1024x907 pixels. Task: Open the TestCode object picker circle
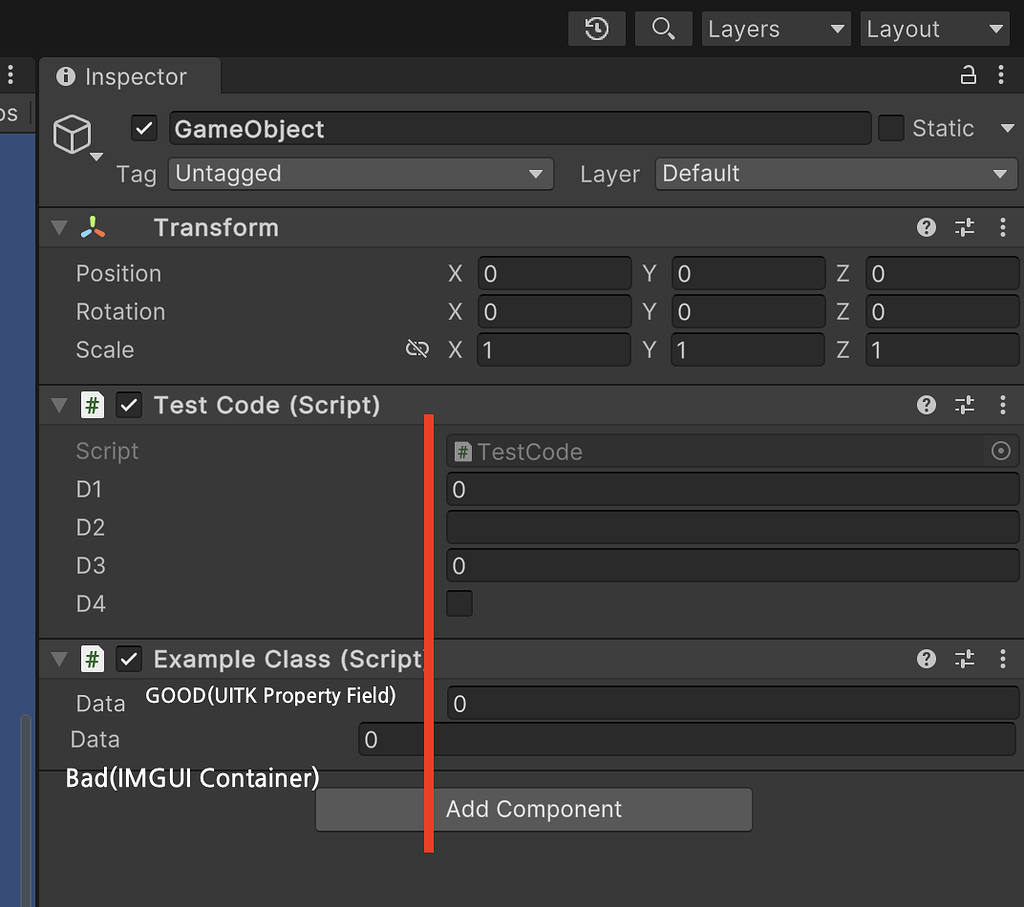click(x=1000, y=451)
